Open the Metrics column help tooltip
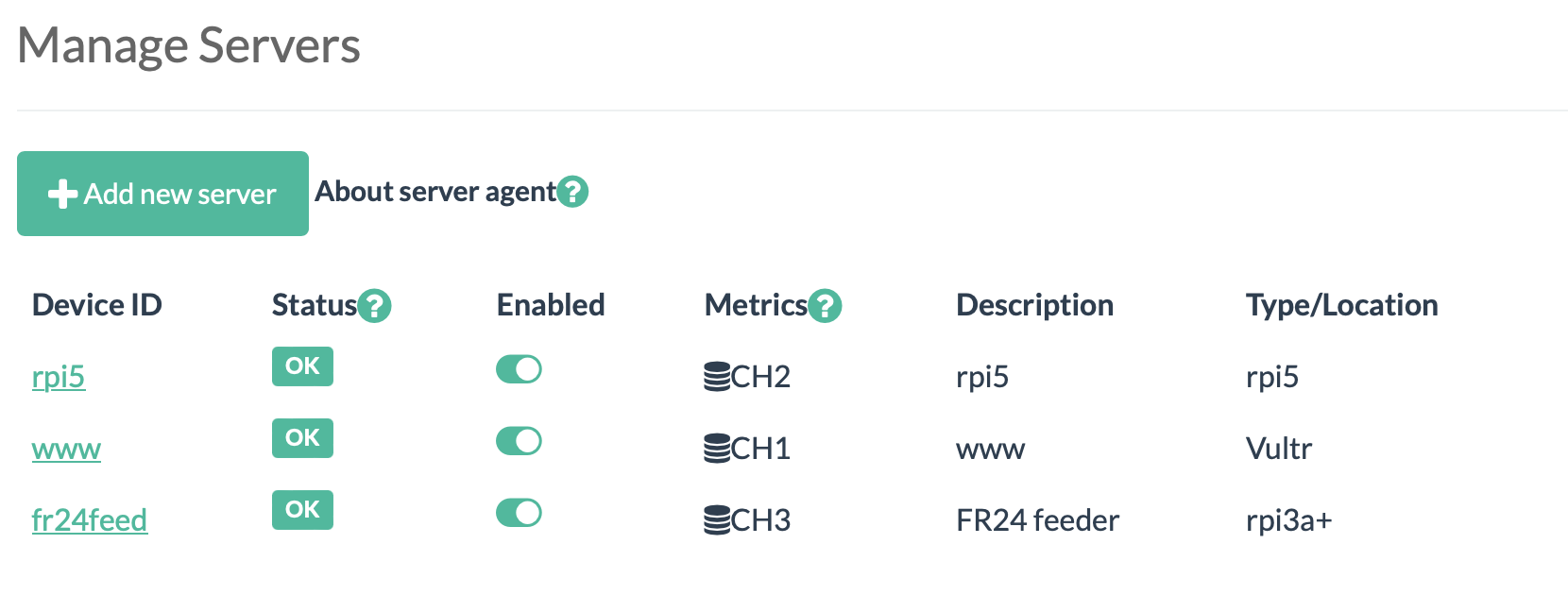The height and width of the screenshot is (595, 1568). point(826,306)
